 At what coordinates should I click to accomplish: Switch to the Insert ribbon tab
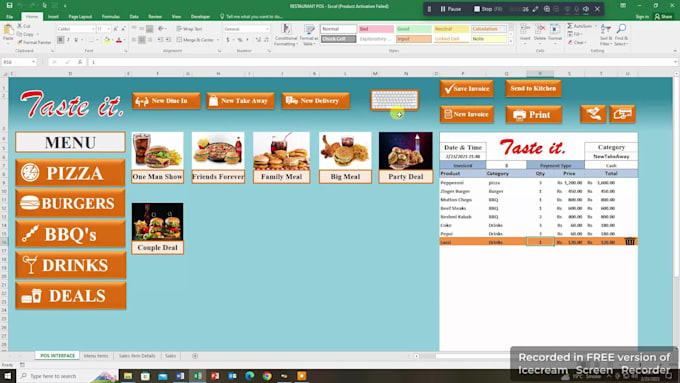coord(53,16)
